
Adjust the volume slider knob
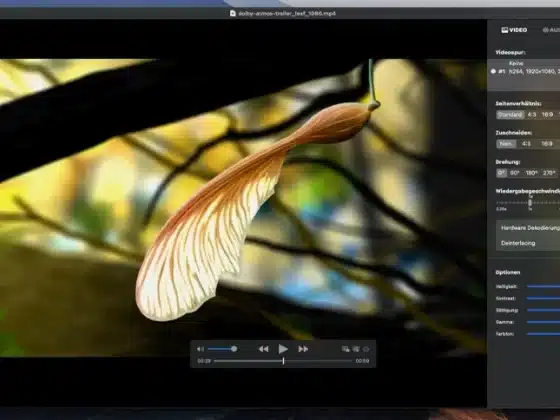click(234, 349)
